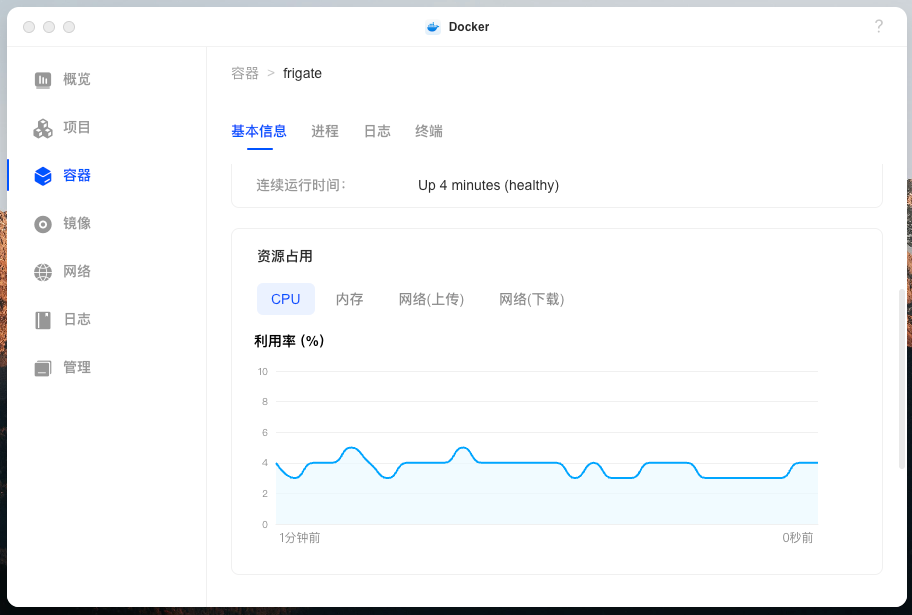
Task: Switch to the 进程 processes tab
Action: pos(324,131)
